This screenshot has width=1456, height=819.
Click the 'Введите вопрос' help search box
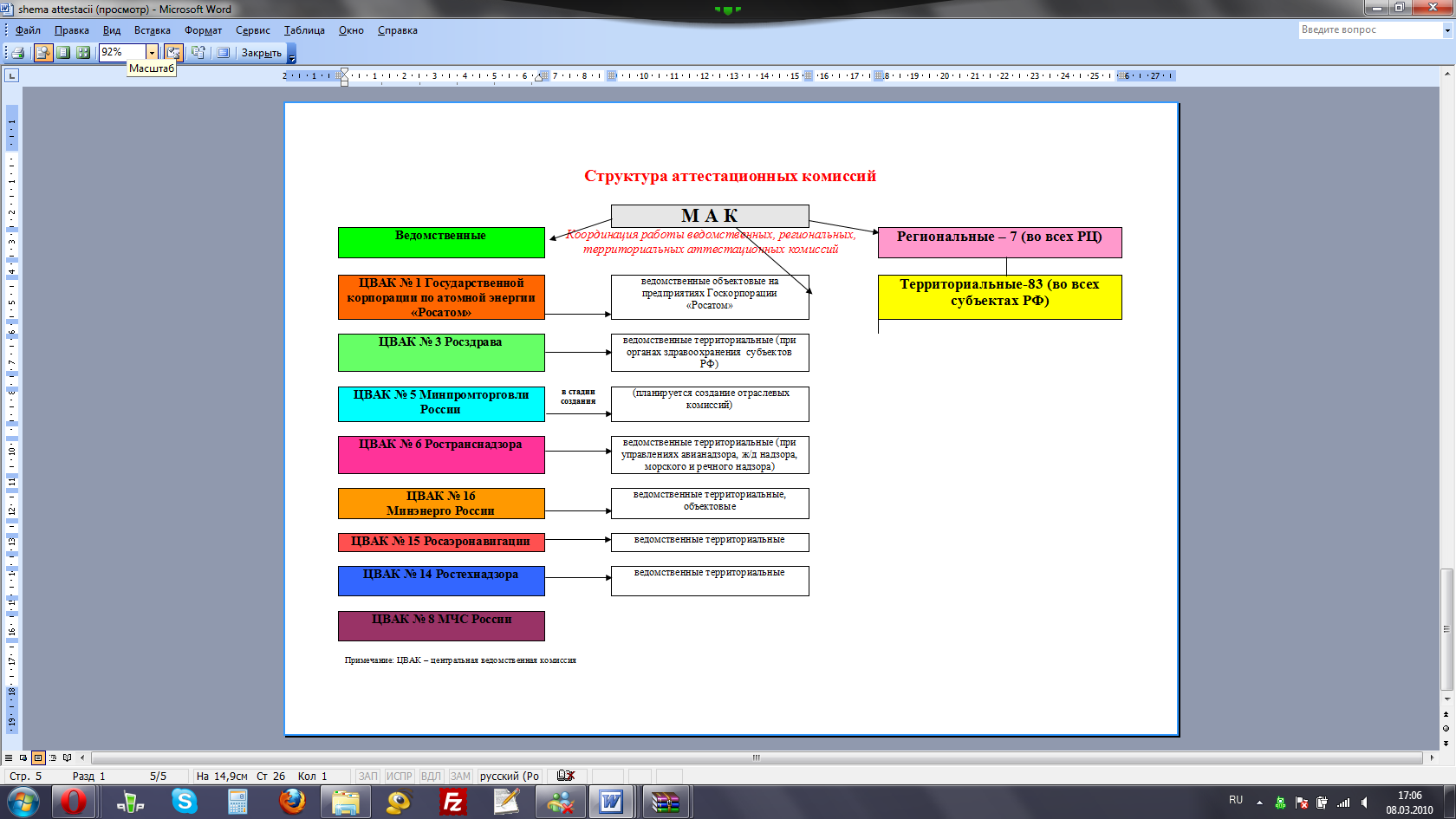point(1369,29)
